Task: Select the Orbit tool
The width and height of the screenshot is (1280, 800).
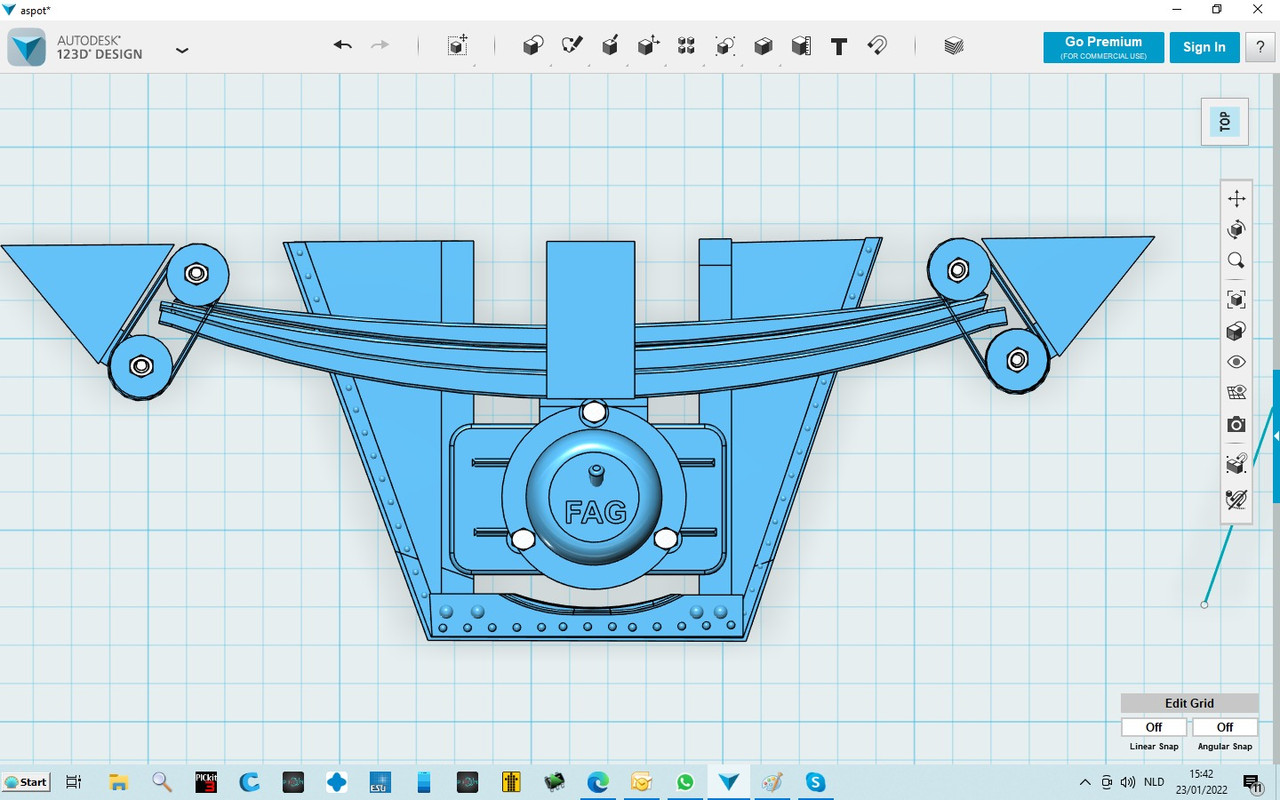Action: (1236, 230)
